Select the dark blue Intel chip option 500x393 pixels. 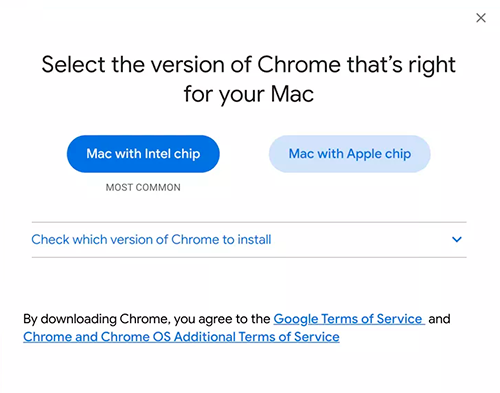(x=143, y=154)
